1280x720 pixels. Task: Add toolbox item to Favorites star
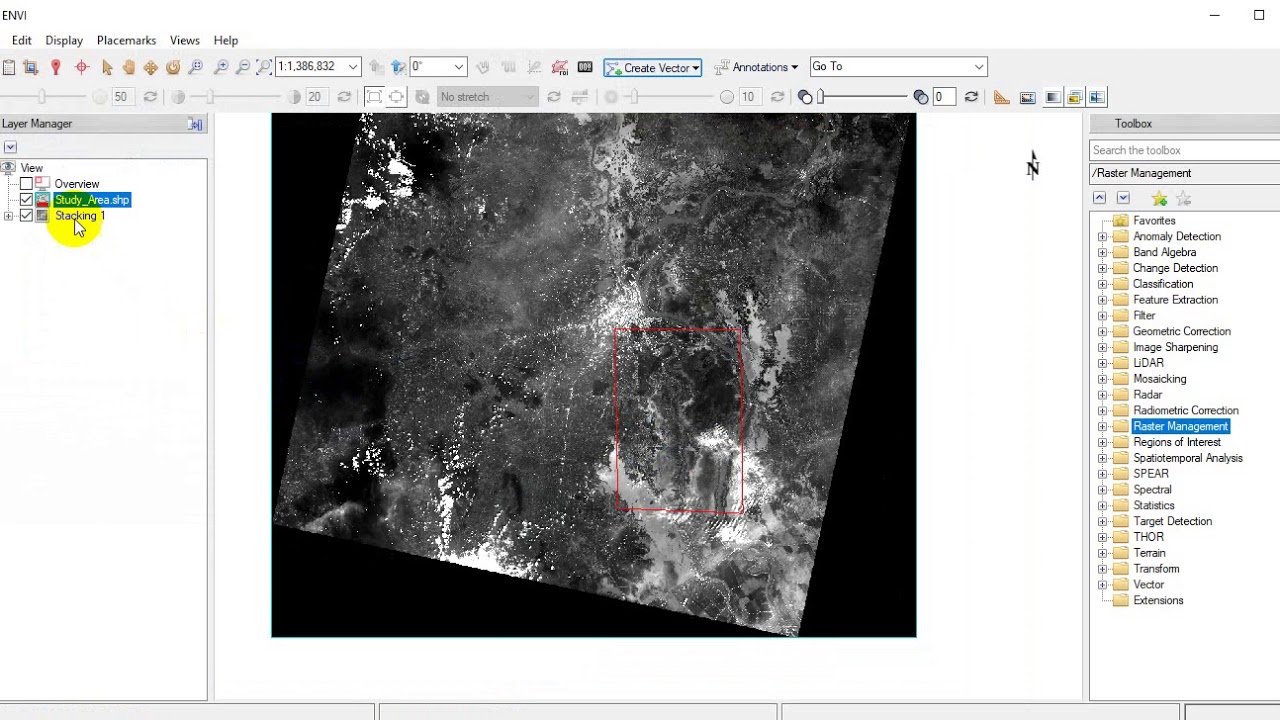[x=1159, y=198]
